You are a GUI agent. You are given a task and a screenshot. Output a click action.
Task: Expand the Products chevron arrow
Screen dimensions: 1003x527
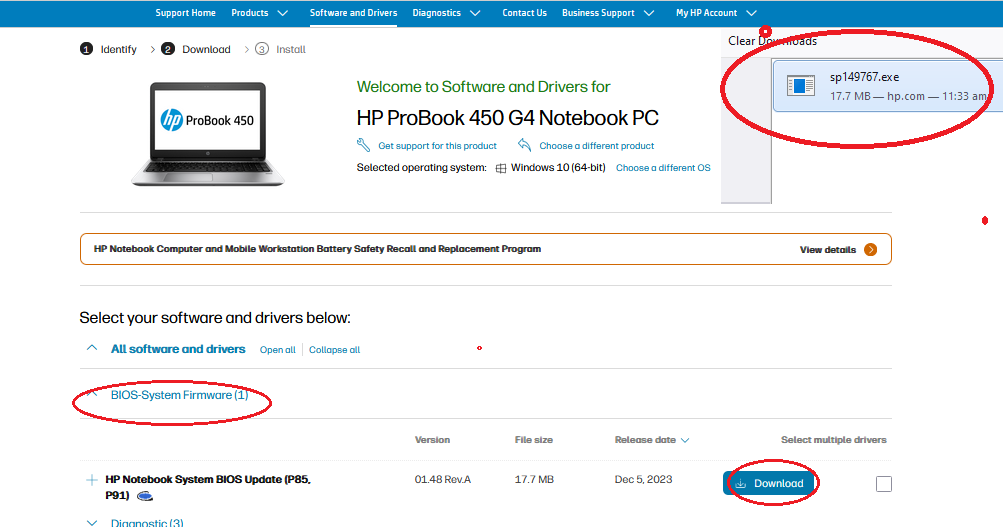283,13
